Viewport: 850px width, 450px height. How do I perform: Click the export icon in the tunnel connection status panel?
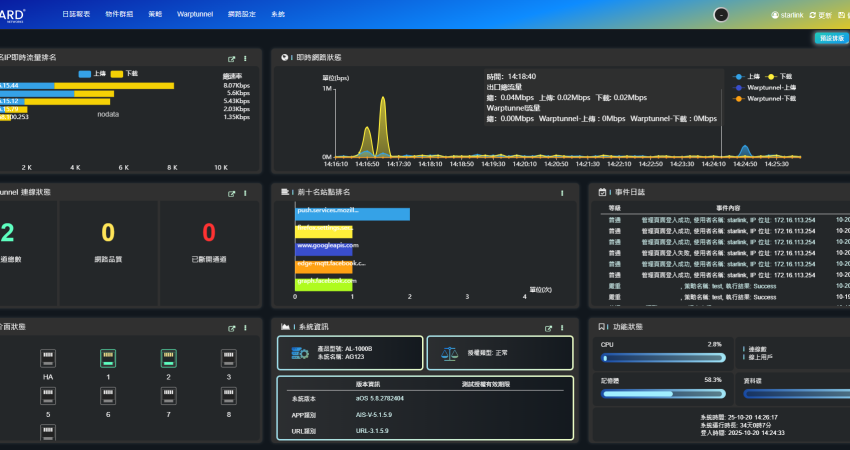tap(232, 193)
